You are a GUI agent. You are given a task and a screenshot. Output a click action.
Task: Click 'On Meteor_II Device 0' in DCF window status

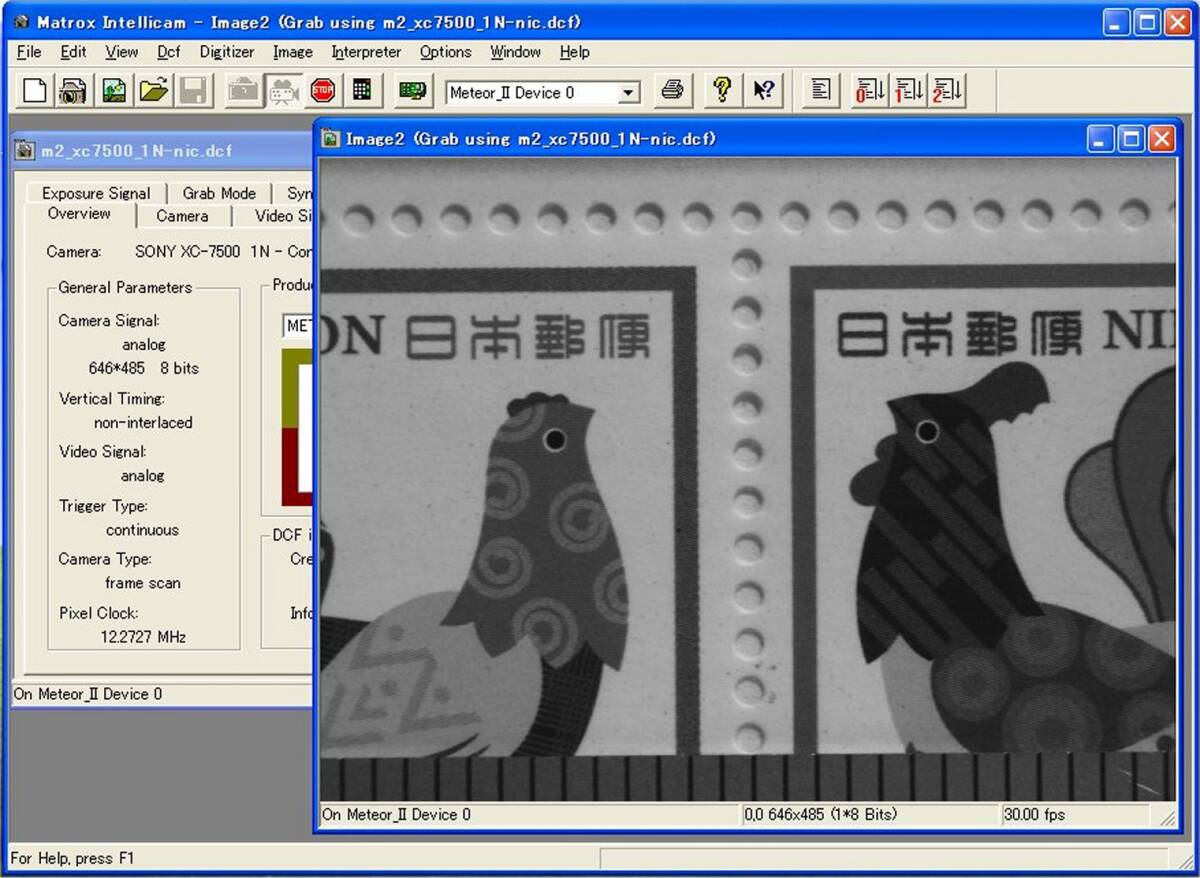point(87,694)
